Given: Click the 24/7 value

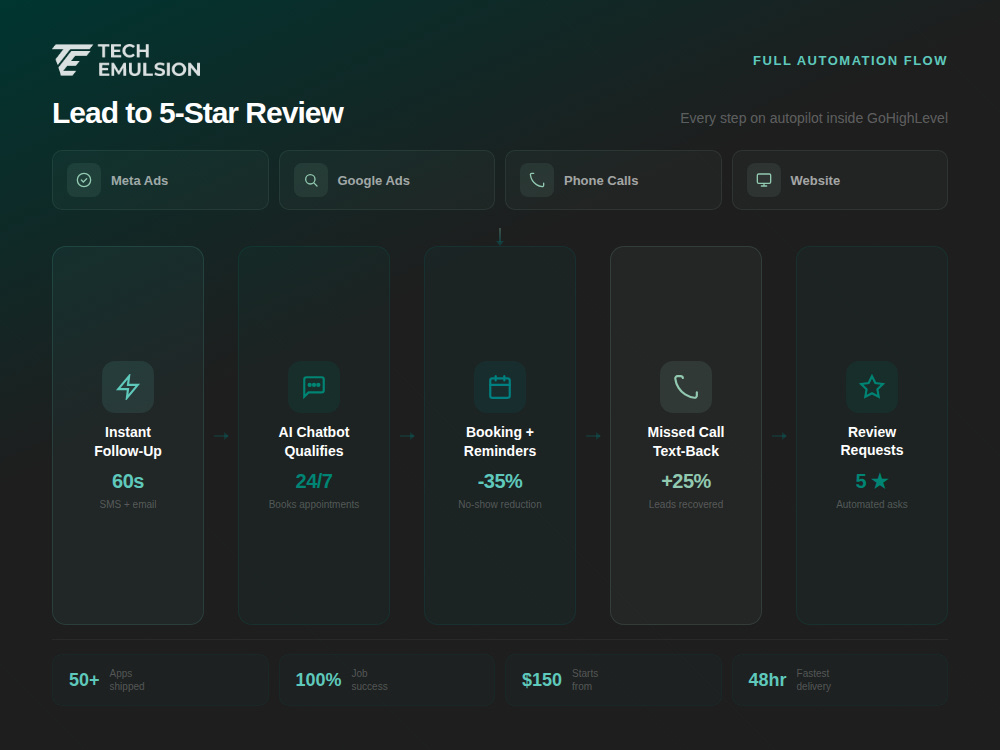Looking at the screenshot, I should click(314, 481).
